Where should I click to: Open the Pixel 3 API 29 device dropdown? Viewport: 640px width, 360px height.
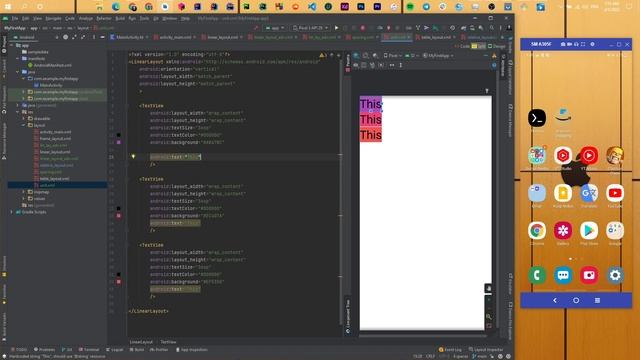click(310, 28)
